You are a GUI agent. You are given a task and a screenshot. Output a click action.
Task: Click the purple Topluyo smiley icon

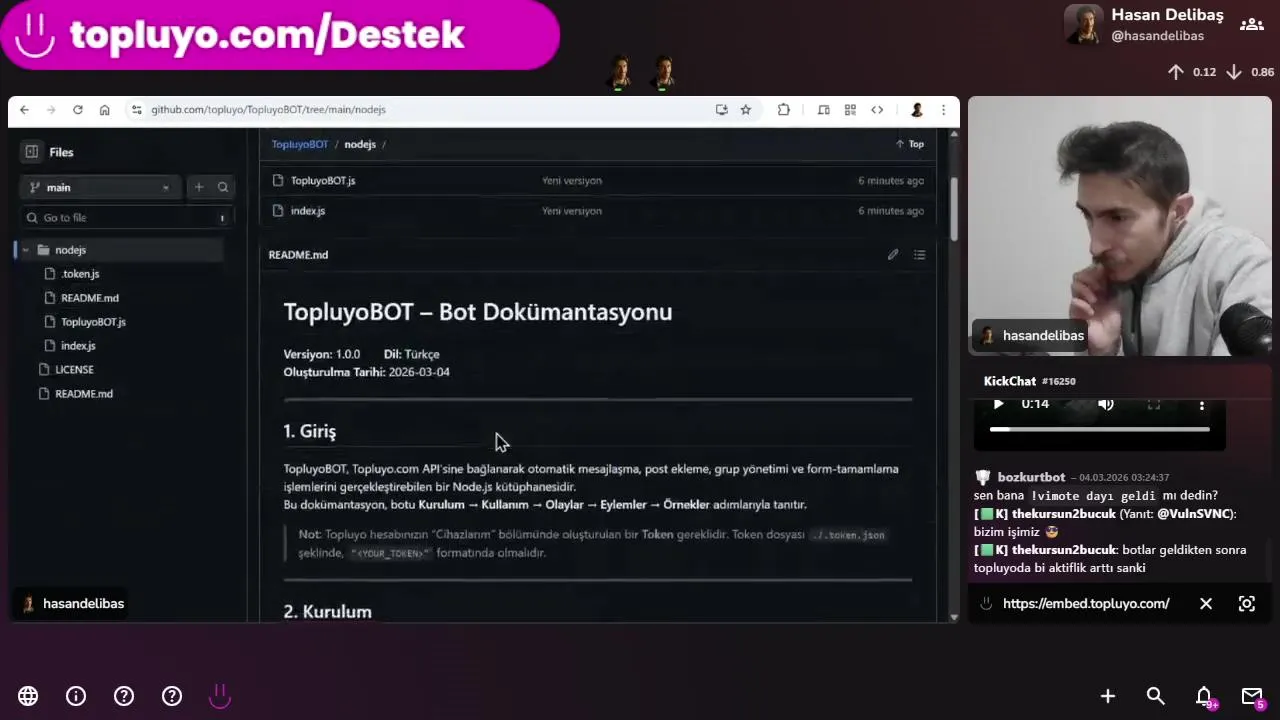220,696
